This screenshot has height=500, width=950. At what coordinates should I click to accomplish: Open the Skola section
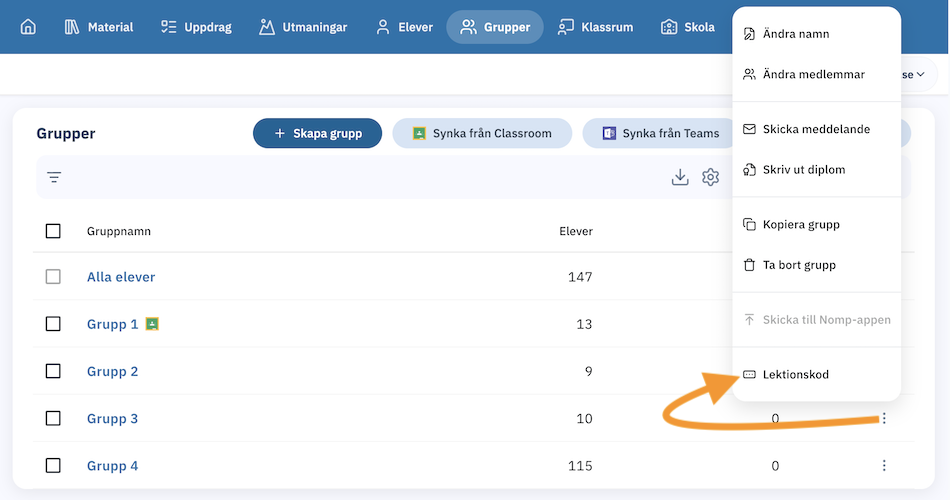pos(688,27)
